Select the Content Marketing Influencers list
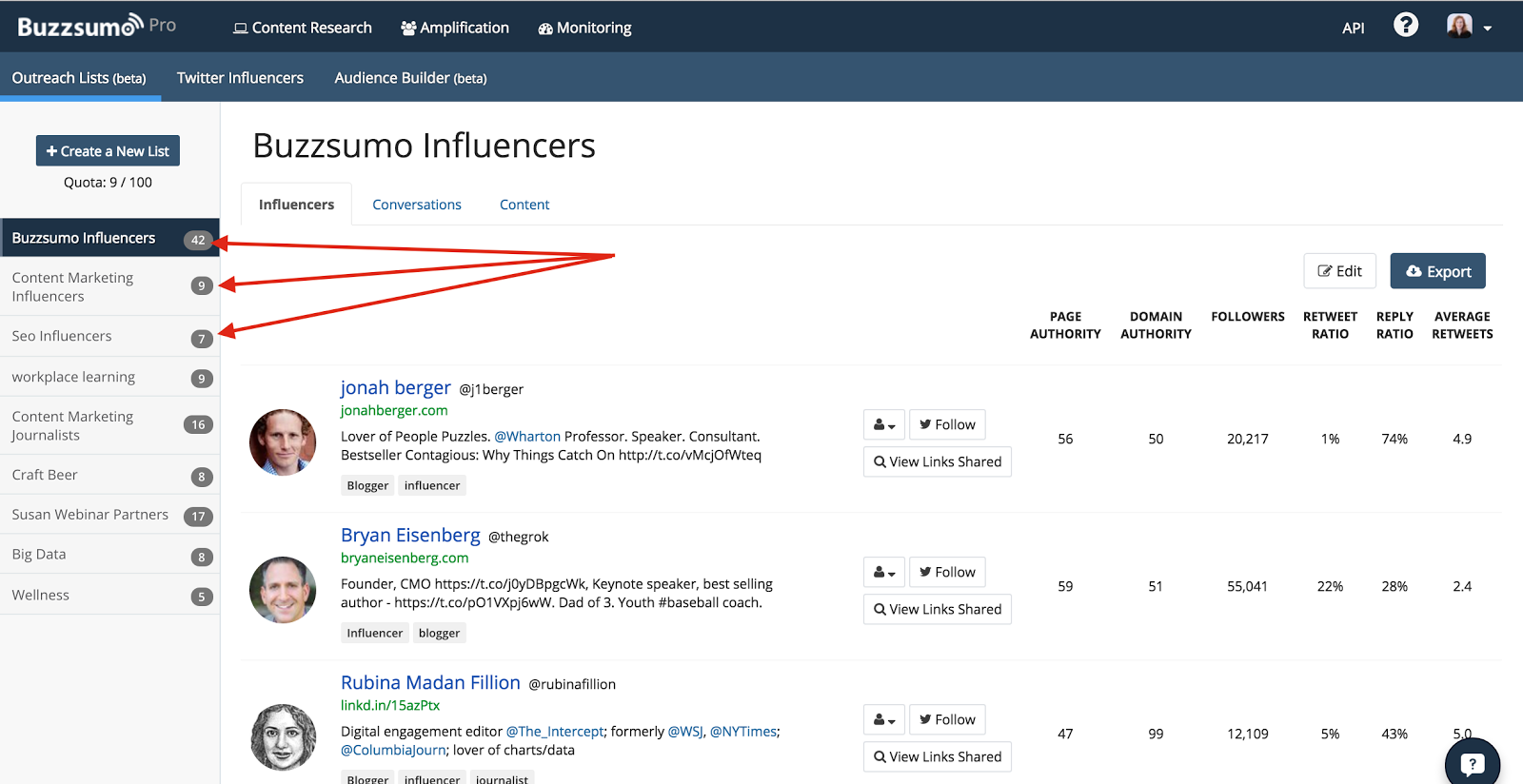The width and height of the screenshot is (1523, 784). point(109,286)
